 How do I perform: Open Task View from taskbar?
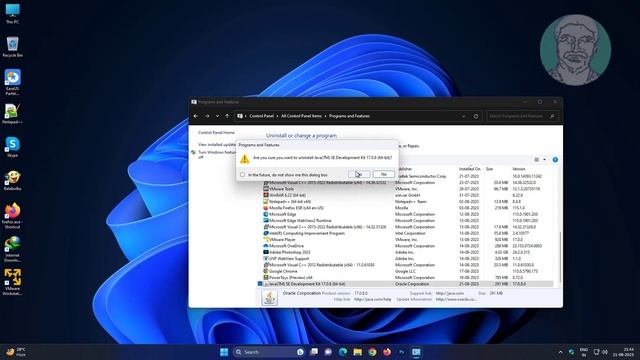click(314, 352)
